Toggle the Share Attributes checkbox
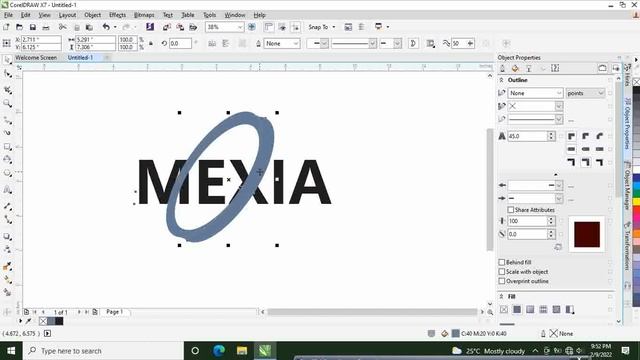Image resolution: width=640 pixels, height=360 pixels. tap(511, 210)
